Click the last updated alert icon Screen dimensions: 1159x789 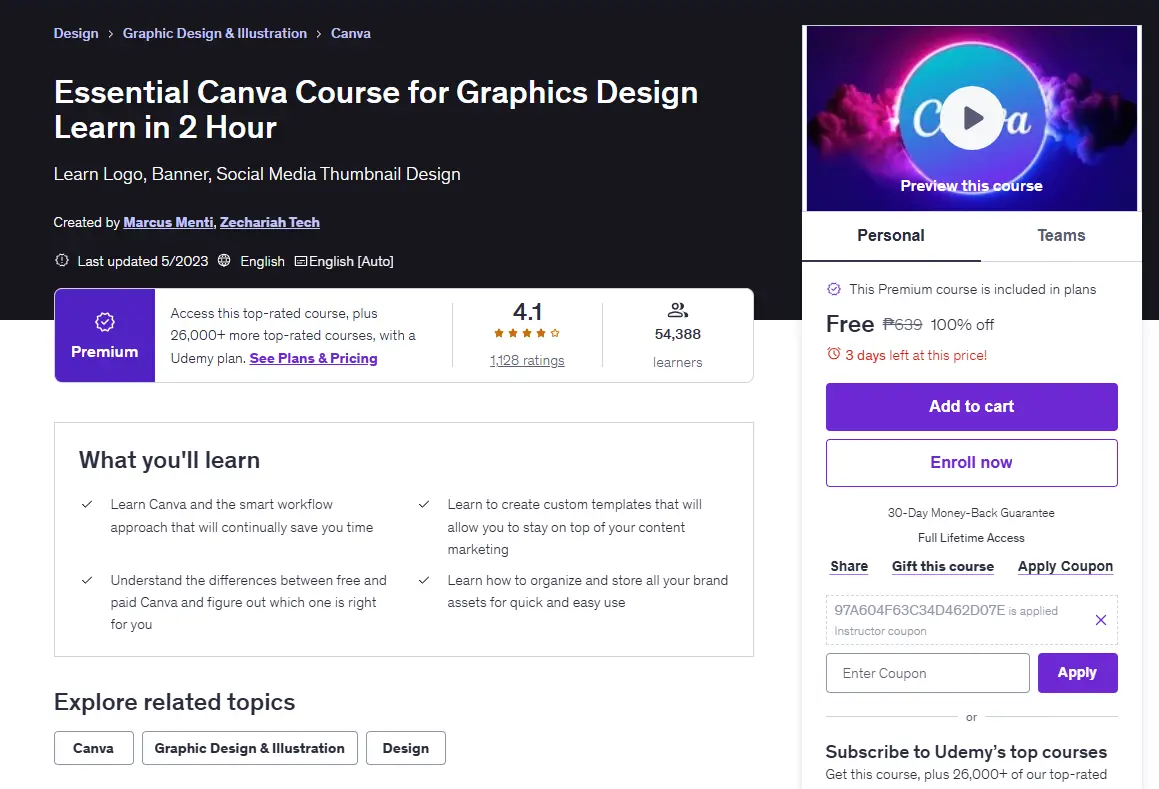tap(62, 260)
